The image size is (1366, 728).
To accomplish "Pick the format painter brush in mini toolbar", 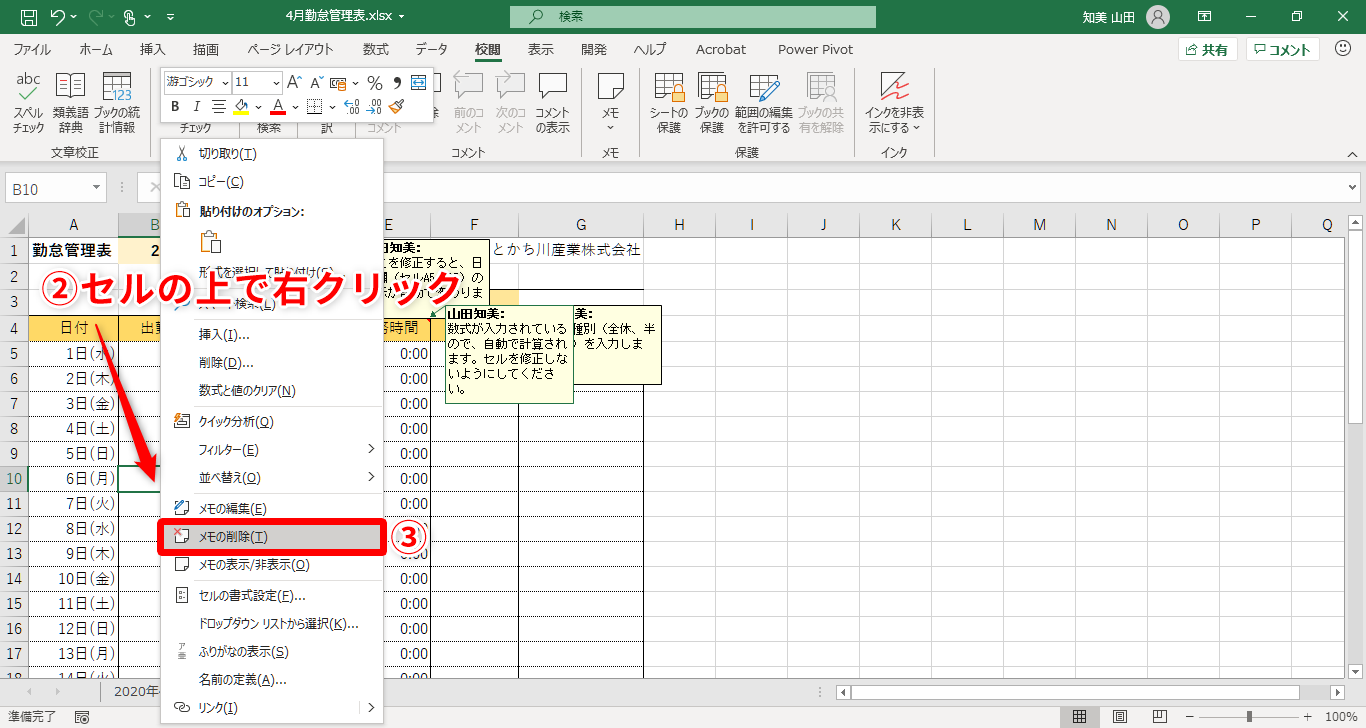I will tap(397, 107).
